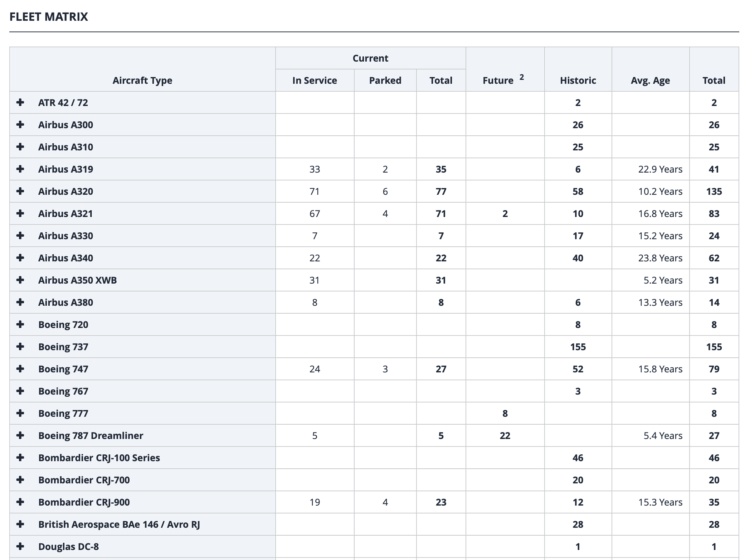Screen dimensions: 750x560
Task: Click the Airbus A319 in-service count 33
Action: 314,169
